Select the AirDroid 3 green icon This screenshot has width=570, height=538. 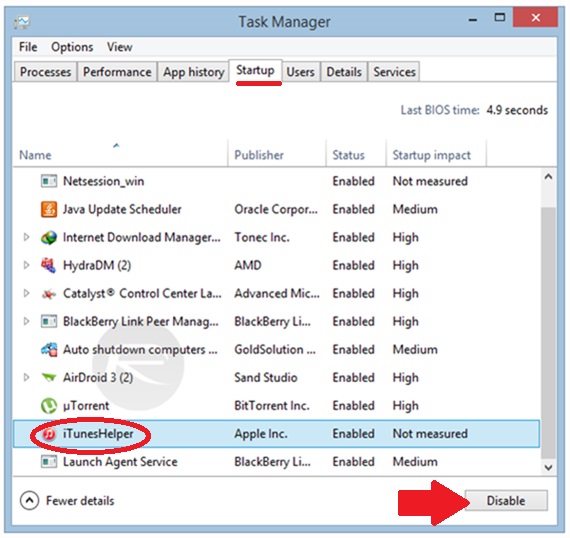click(x=49, y=378)
